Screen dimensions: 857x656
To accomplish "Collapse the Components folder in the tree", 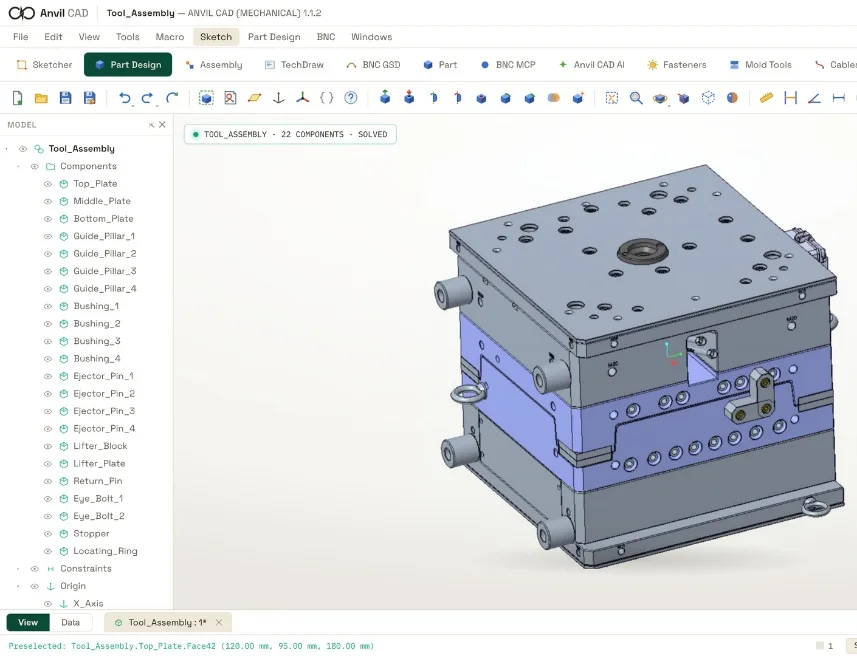I will pyautogui.click(x=18, y=166).
